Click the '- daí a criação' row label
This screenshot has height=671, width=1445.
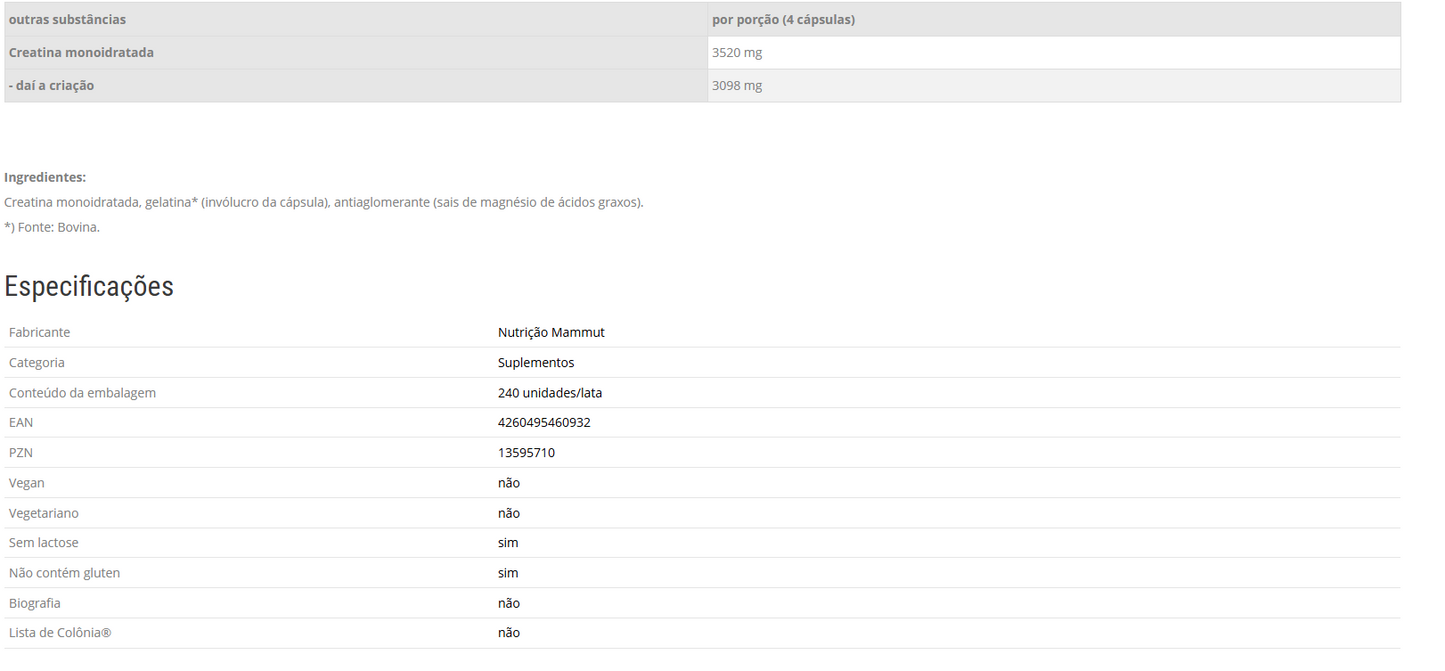(x=51, y=85)
